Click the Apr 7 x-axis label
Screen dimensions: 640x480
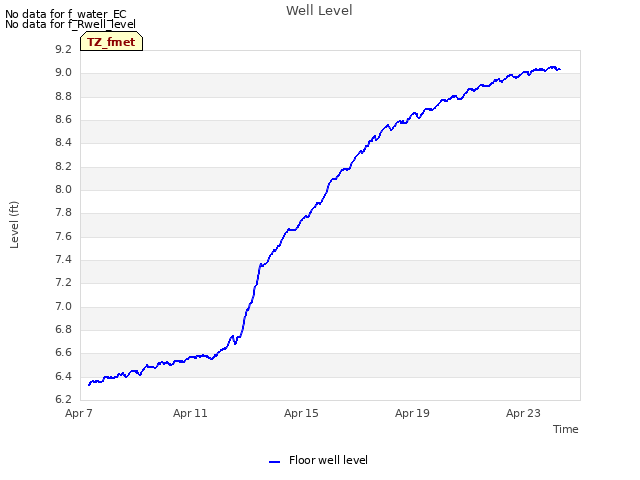click(x=79, y=413)
